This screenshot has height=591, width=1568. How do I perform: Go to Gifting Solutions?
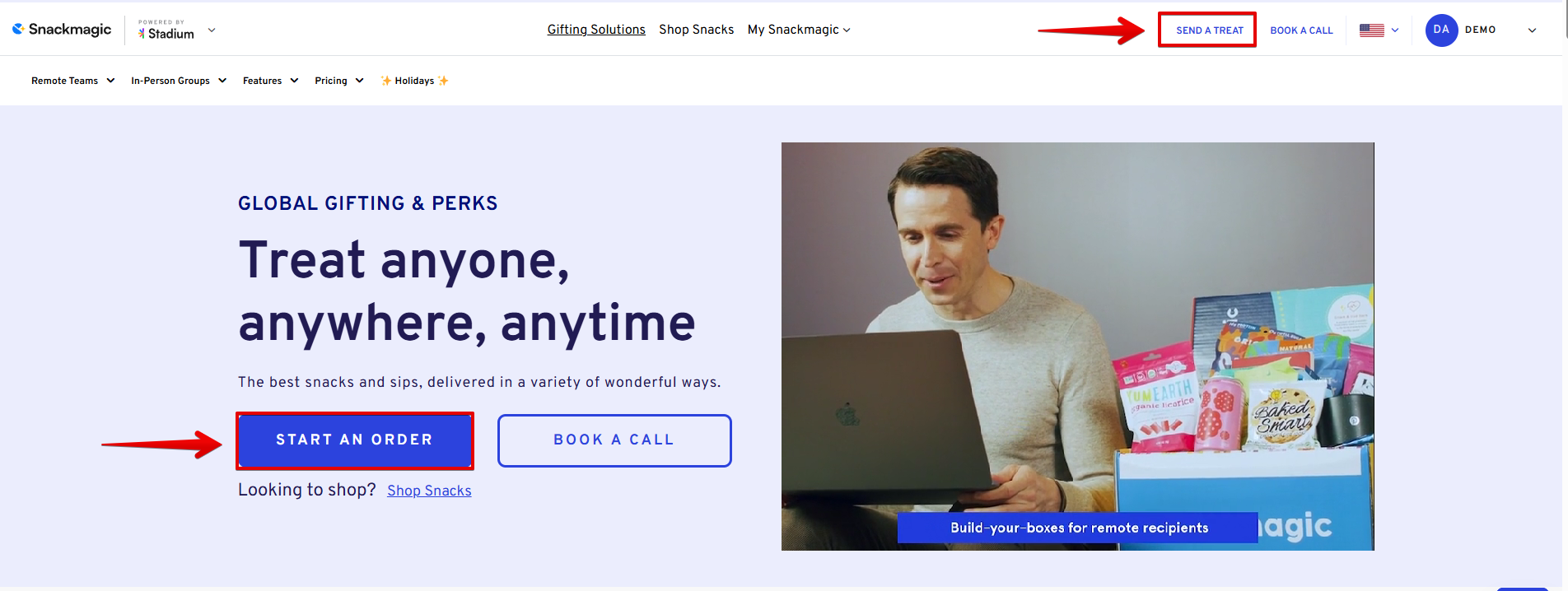click(596, 30)
